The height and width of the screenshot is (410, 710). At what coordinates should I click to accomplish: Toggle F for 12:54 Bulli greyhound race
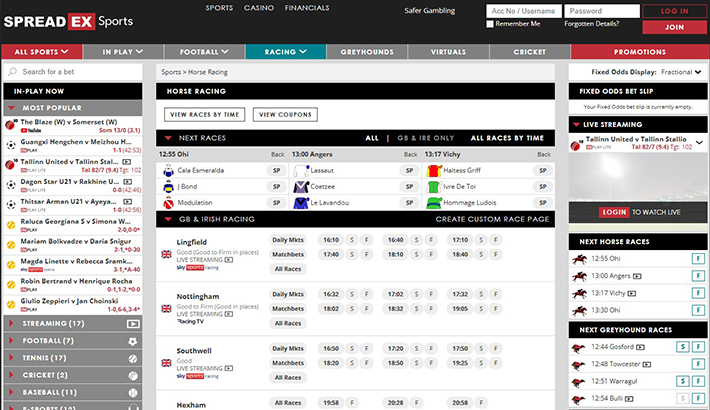pos(698,399)
